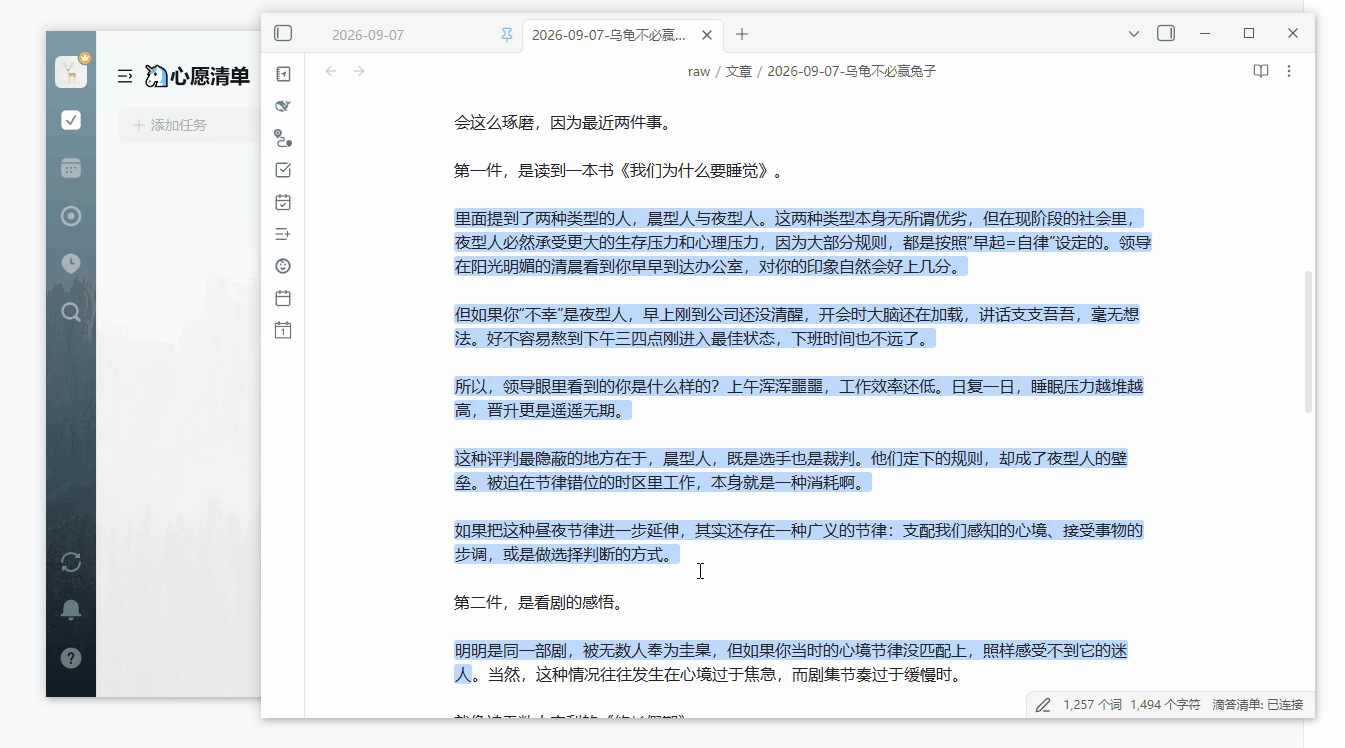Minimize the Obsidian window

click(1205, 34)
